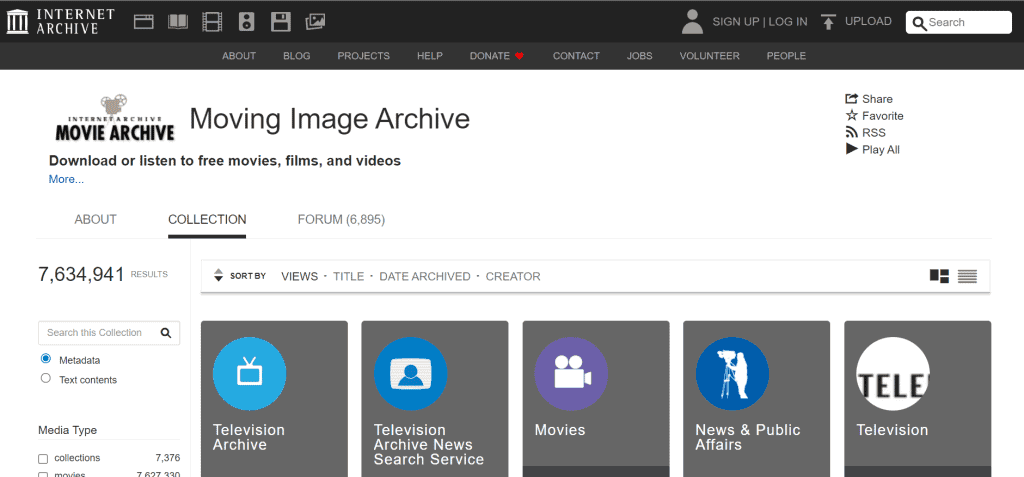Click the Moving Image Archive heading
Viewport: 1024px width, 477px height.
pyautogui.click(x=330, y=119)
